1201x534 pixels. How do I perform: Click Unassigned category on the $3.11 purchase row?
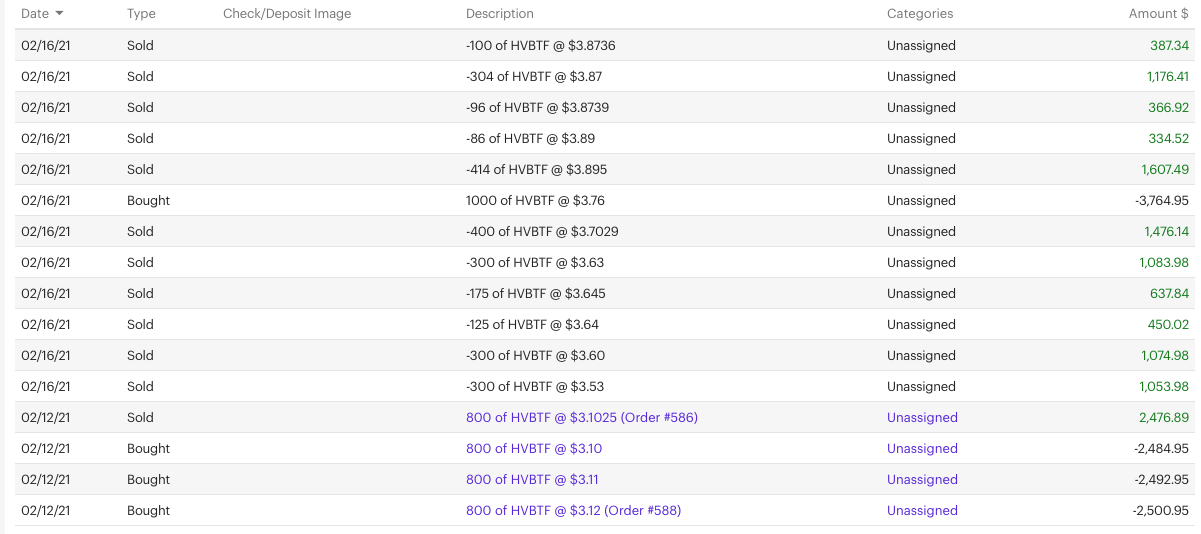pos(922,480)
